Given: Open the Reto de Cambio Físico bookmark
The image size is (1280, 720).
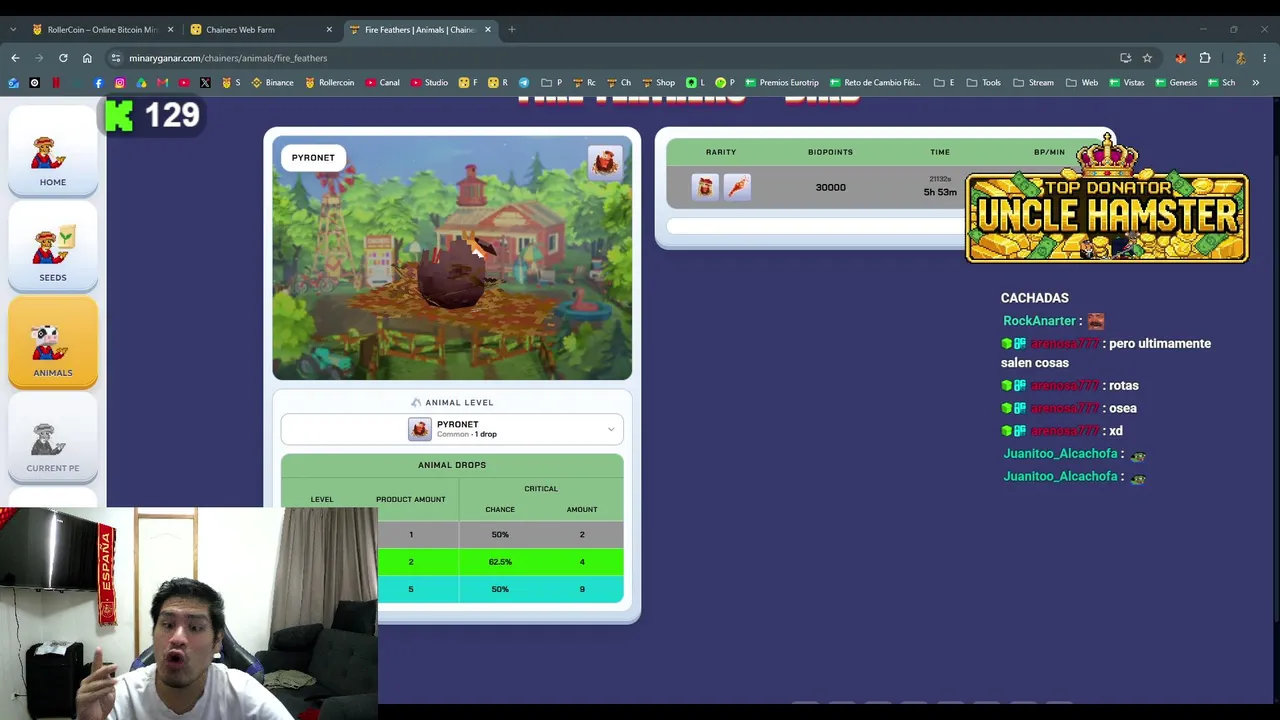Looking at the screenshot, I should (875, 83).
